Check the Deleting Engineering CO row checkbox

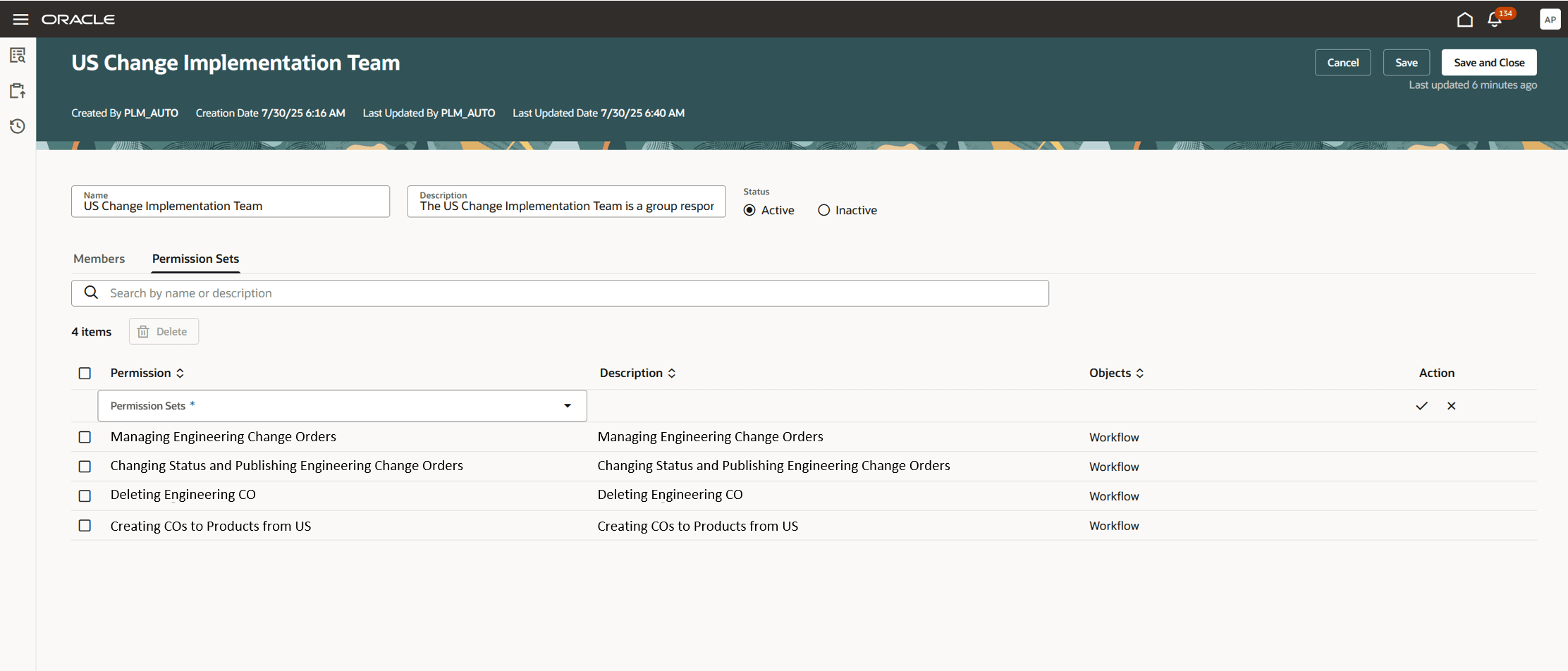85,495
